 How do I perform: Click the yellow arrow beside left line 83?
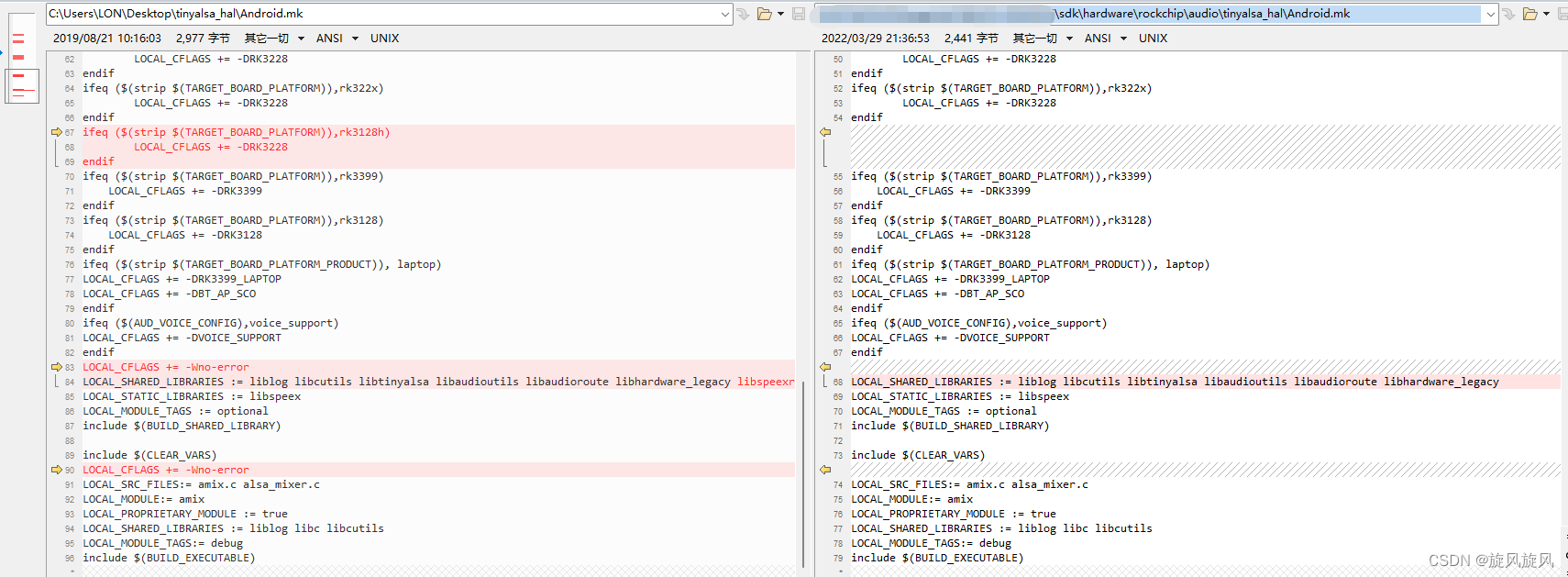[x=57, y=367]
